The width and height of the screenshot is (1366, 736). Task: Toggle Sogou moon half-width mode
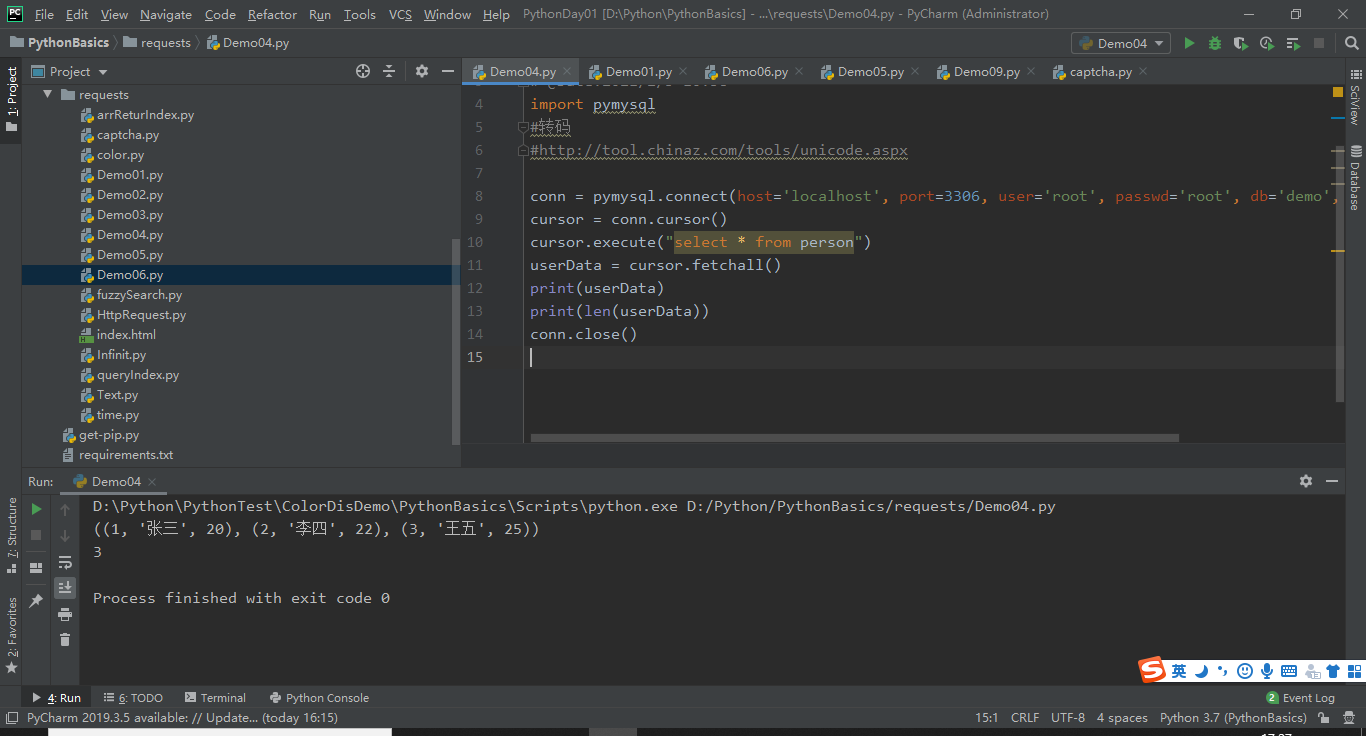[x=1201, y=671]
